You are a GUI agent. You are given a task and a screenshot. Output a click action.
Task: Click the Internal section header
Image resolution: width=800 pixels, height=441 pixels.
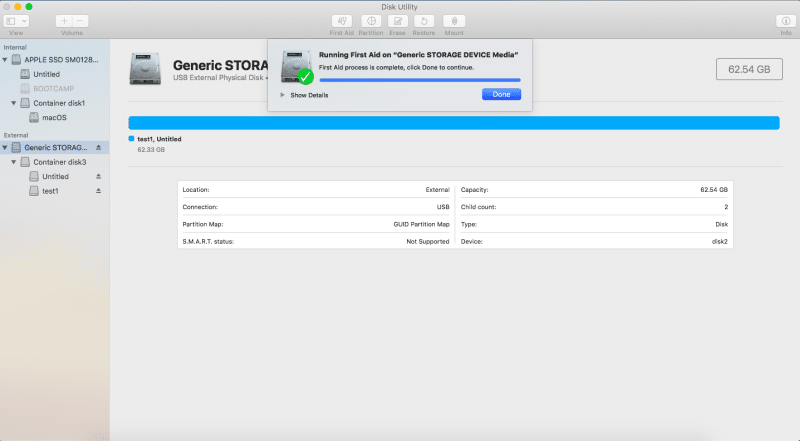[x=15, y=47]
